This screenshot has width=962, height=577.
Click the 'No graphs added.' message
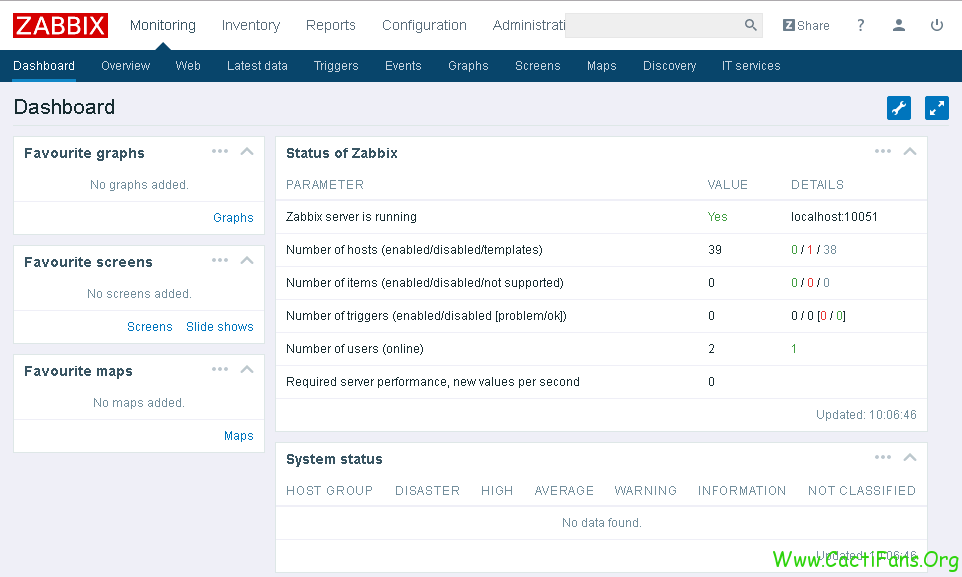click(x=139, y=185)
